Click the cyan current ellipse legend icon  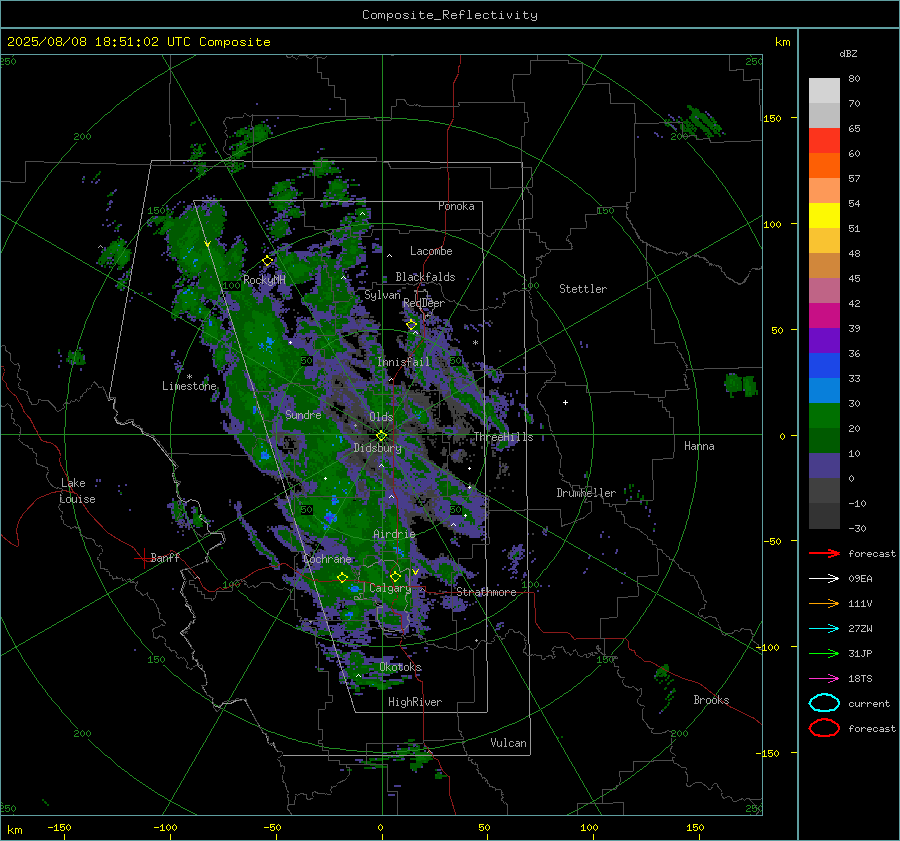(x=824, y=703)
